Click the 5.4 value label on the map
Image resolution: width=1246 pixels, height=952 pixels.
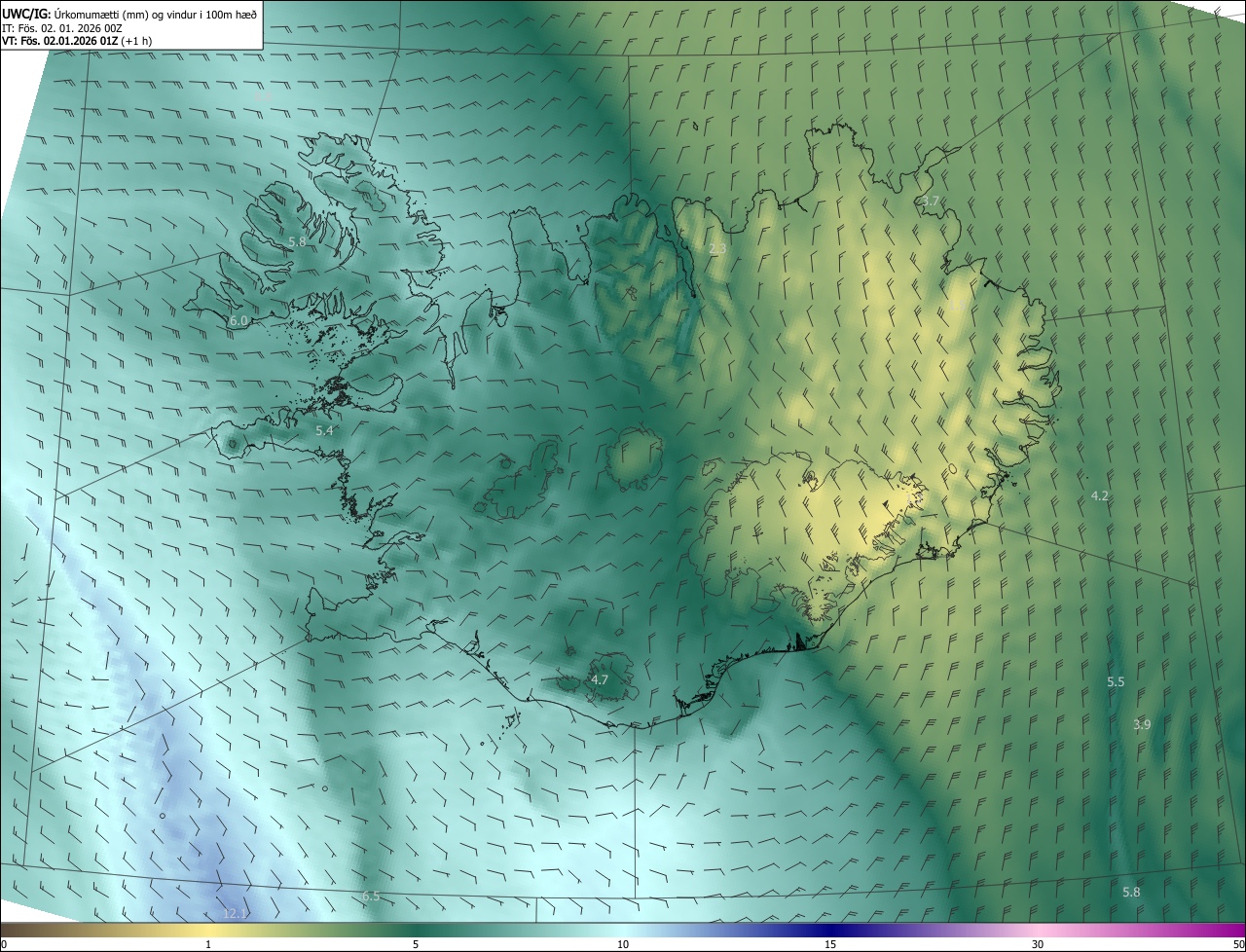point(324,430)
